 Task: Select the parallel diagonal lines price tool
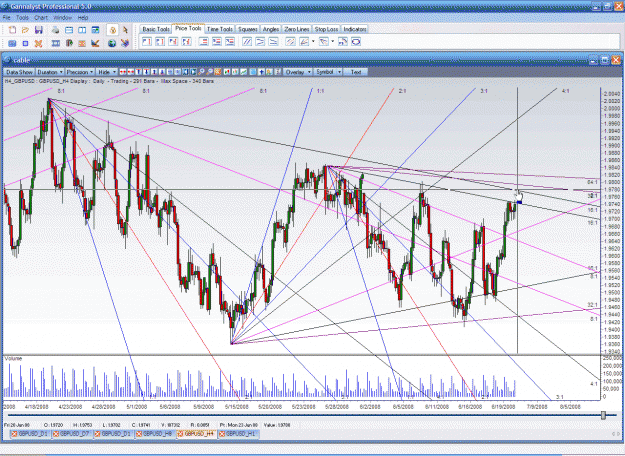click(247, 41)
